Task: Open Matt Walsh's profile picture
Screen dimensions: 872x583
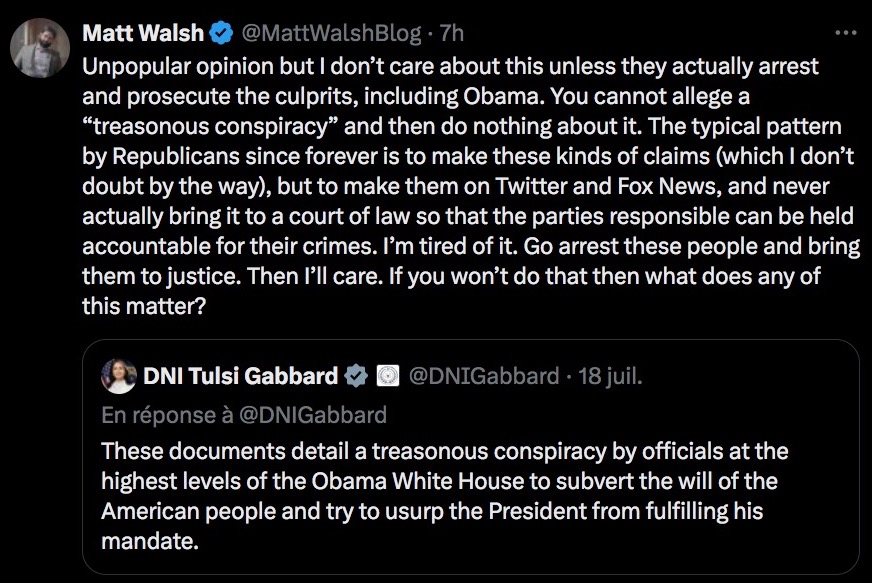Action: [x=40, y=47]
